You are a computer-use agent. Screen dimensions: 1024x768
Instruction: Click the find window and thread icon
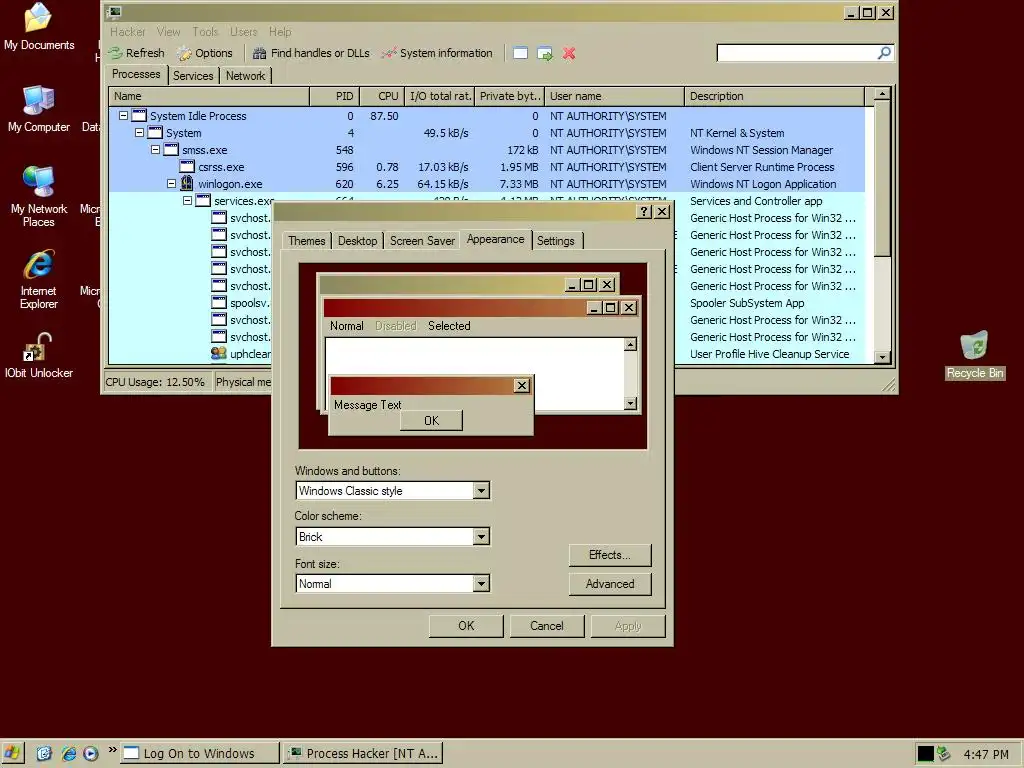[545, 53]
